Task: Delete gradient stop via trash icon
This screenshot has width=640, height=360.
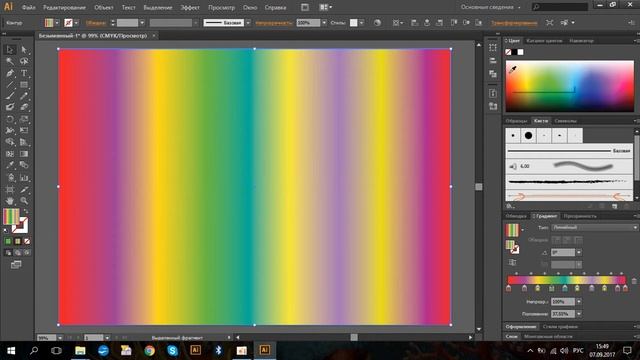Action: (634, 281)
